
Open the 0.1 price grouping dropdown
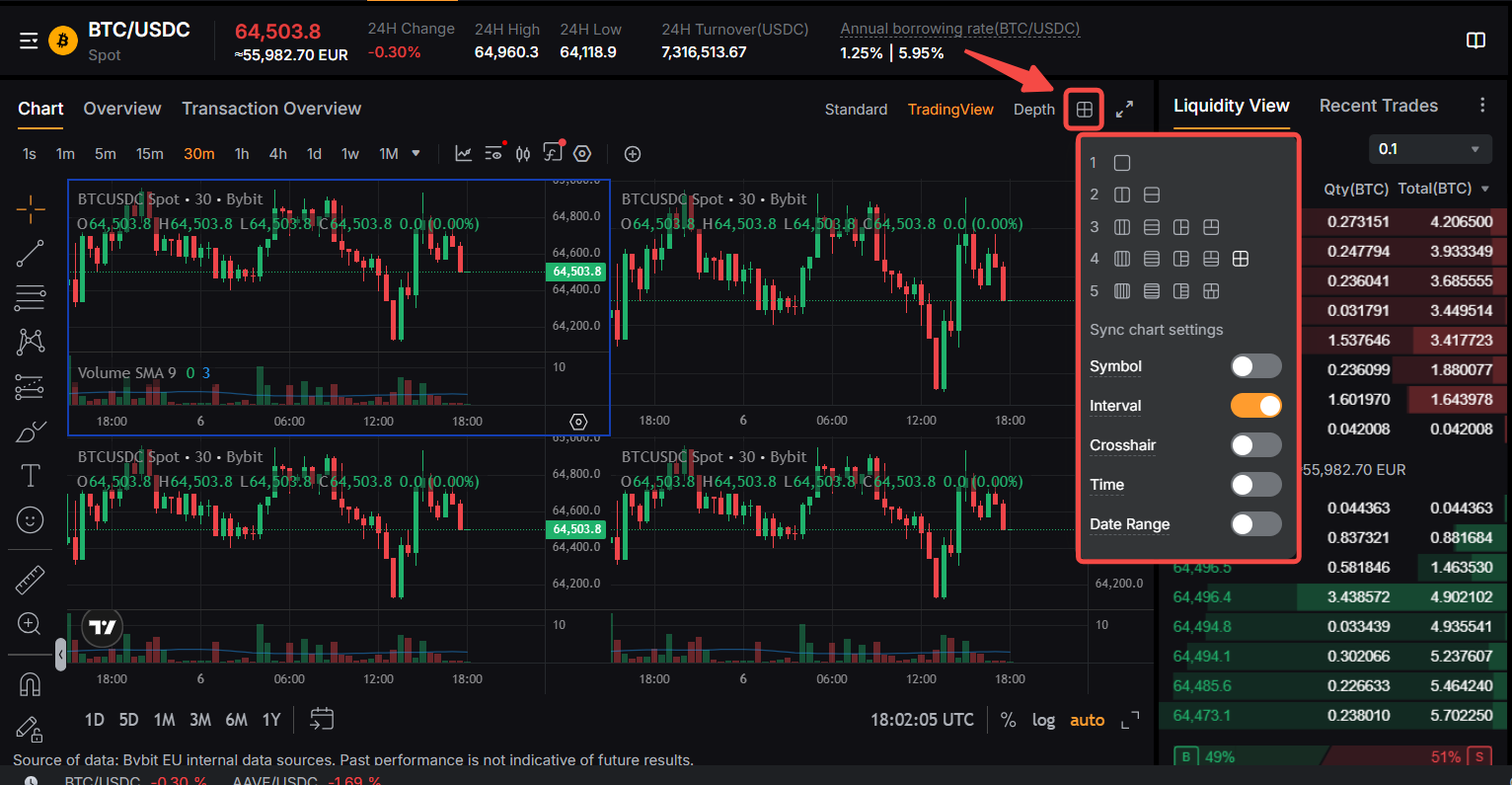point(1430,149)
